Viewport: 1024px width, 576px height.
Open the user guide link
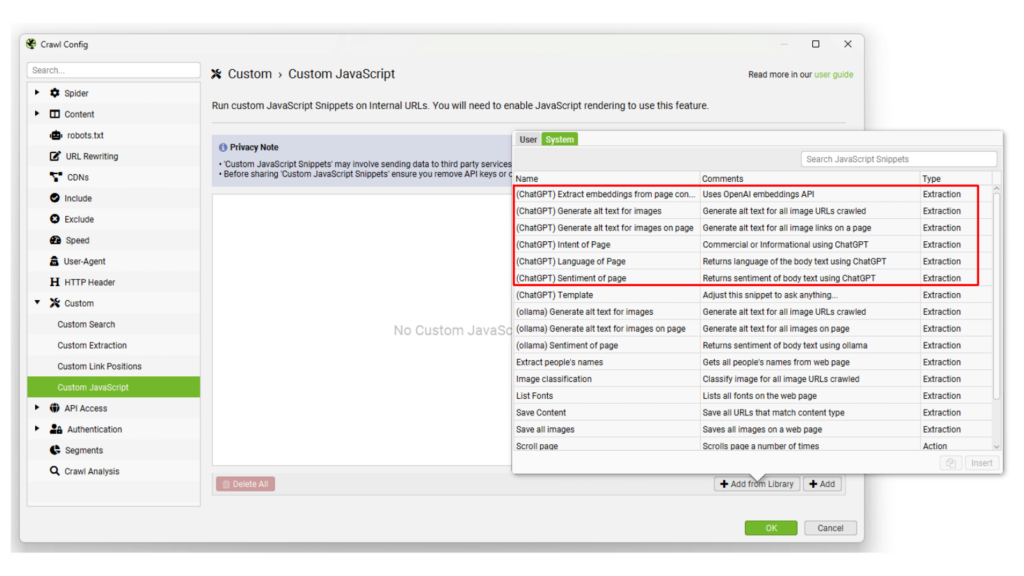[x=833, y=74]
